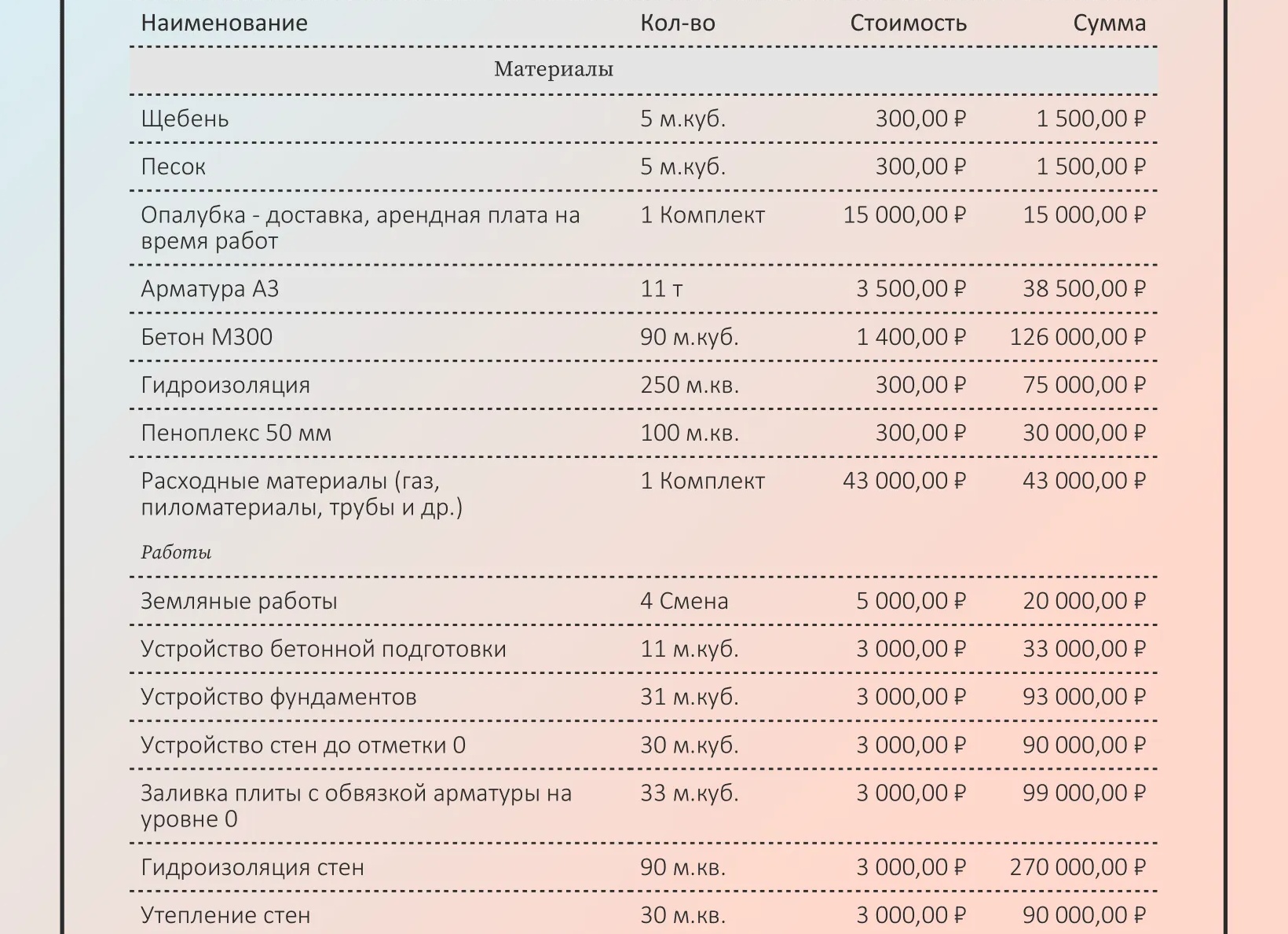Select the Работы section heading

[176, 552]
